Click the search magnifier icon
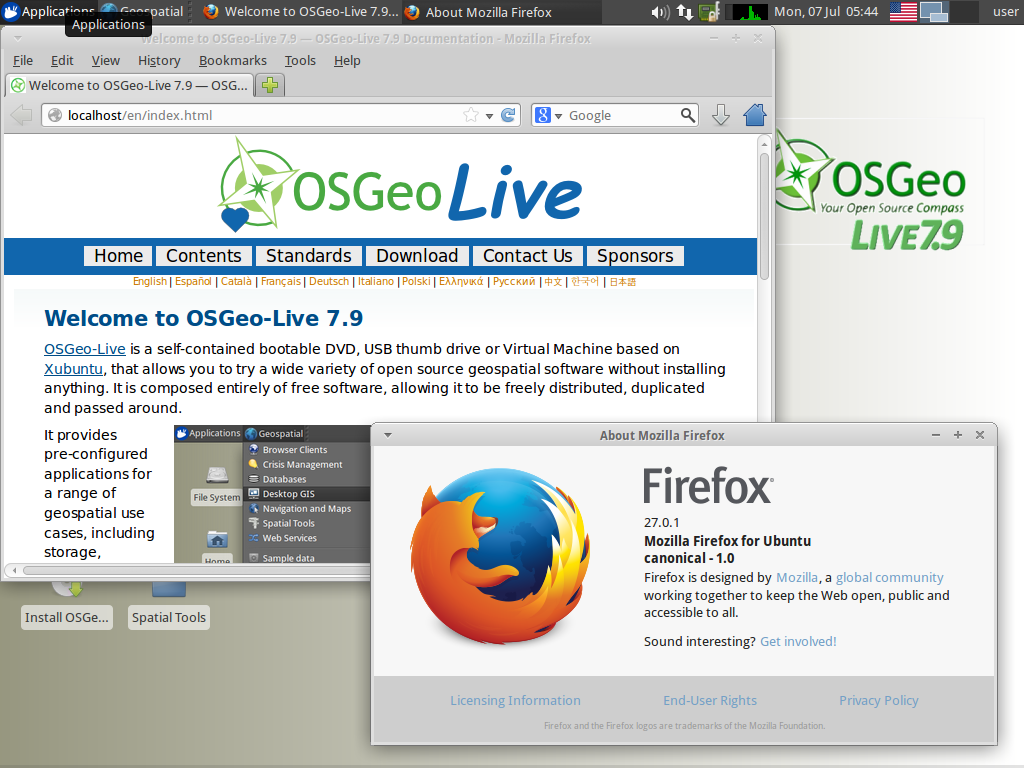 point(688,116)
